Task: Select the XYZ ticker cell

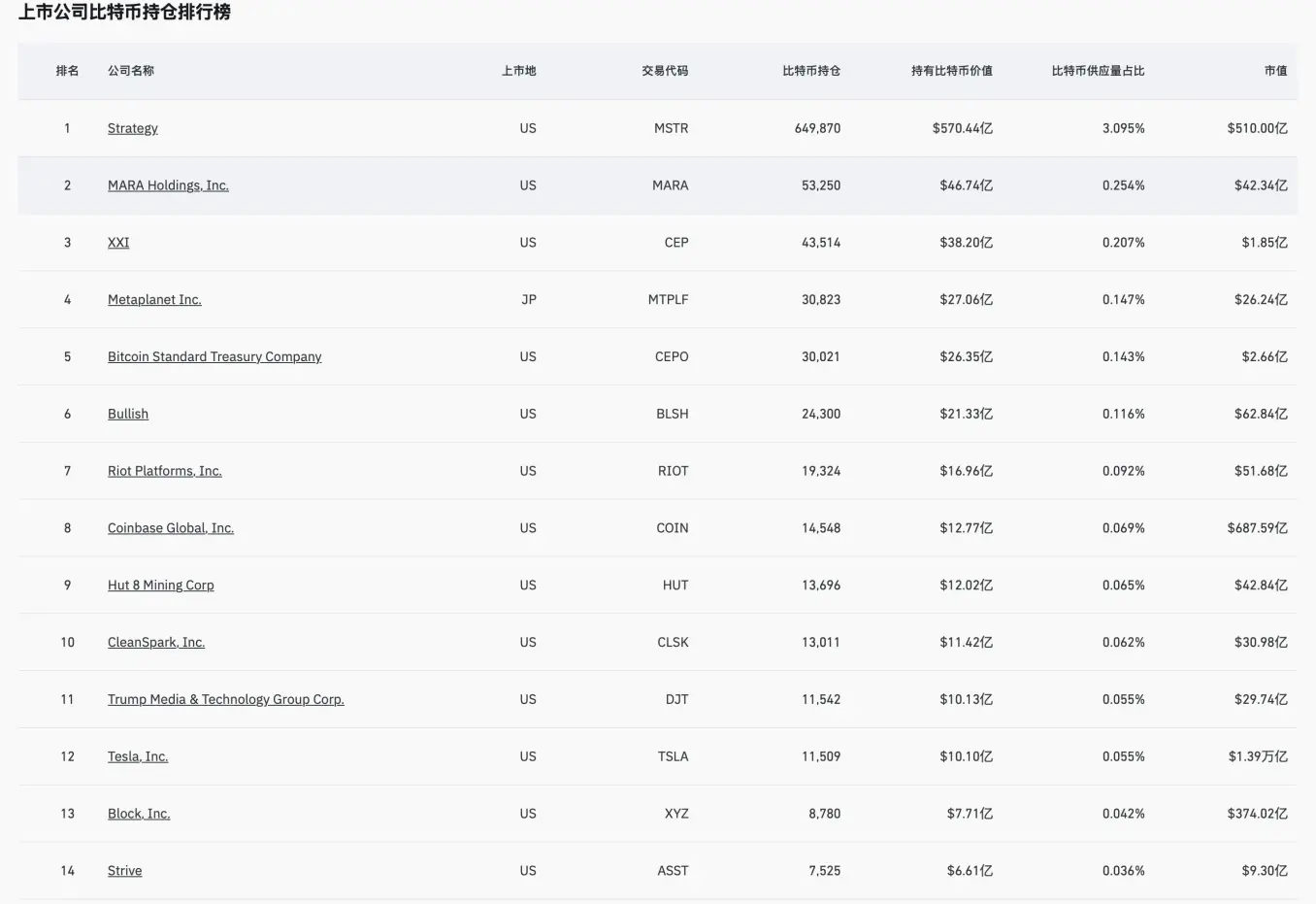Action: 676,814
